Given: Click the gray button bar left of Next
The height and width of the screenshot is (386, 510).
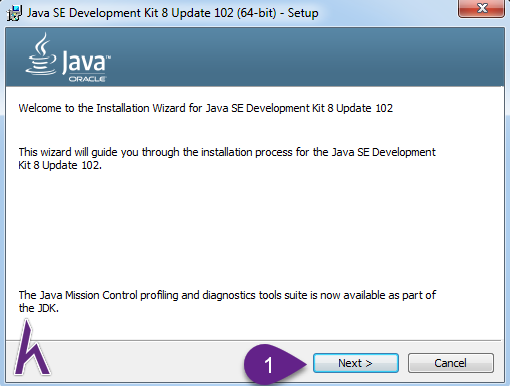Looking at the screenshot, I should [147, 363].
